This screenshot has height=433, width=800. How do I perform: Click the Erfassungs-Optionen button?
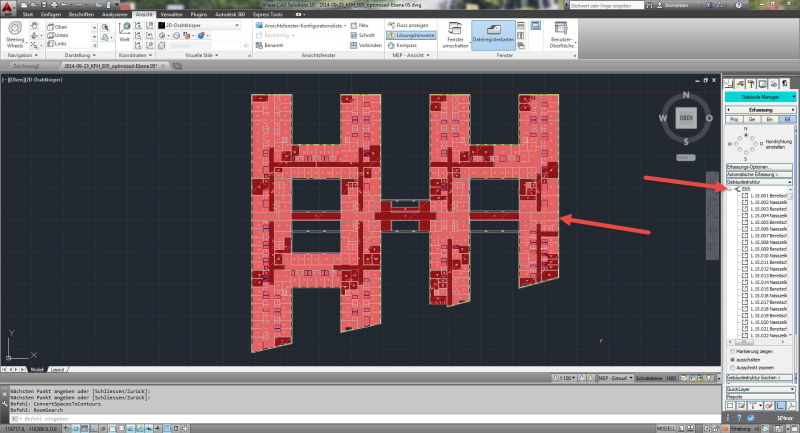pos(759,167)
